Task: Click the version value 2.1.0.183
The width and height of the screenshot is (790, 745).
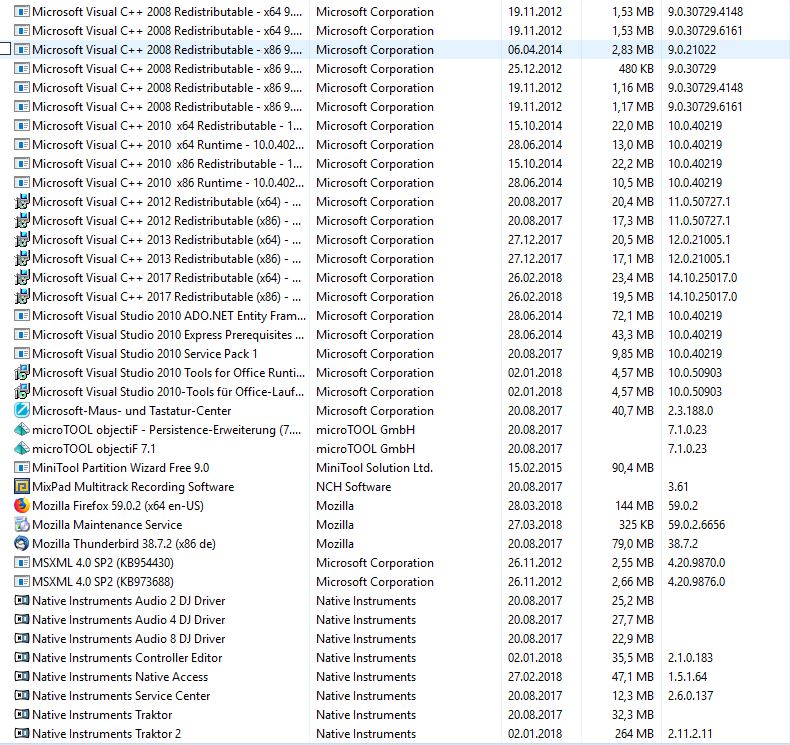Action: click(x=690, y=657)
